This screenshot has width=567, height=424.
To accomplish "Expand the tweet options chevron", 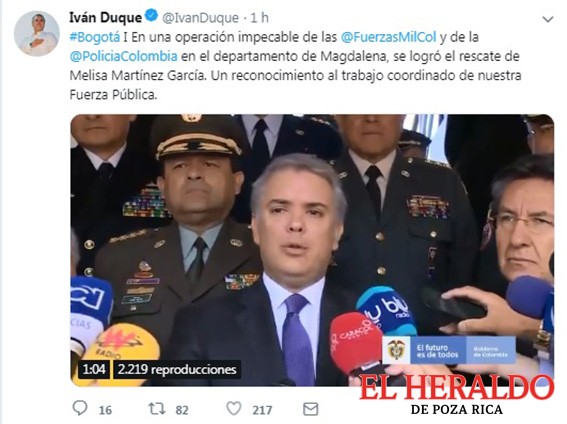I will [548, 19].
